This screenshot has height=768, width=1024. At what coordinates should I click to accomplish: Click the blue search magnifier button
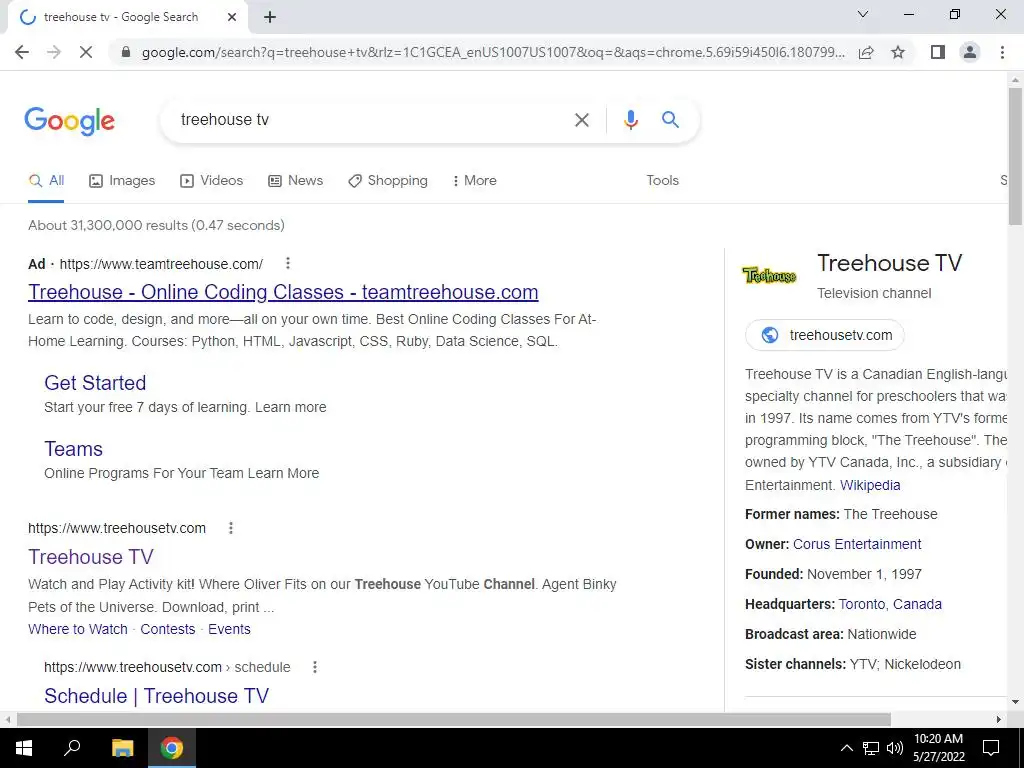coord(670,120)
